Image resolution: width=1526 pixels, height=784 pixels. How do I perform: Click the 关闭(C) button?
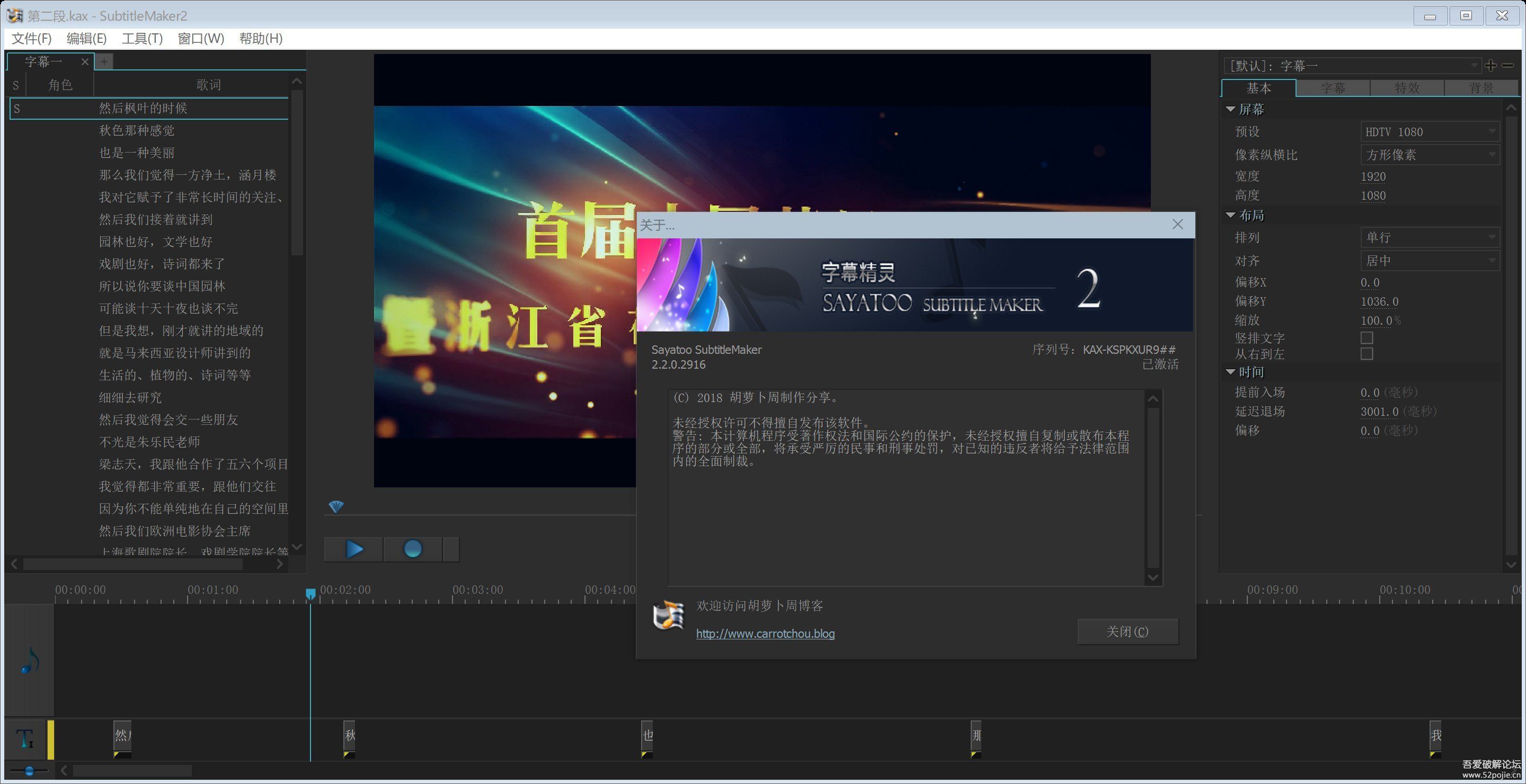(x=1128, y=632)
